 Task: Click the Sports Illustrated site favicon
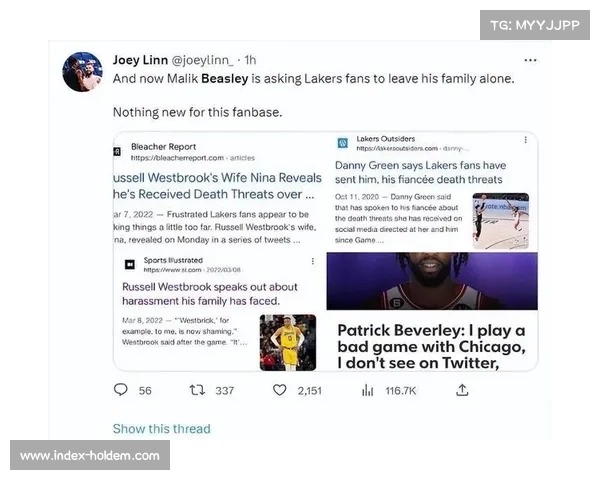[x=130, y=264]
